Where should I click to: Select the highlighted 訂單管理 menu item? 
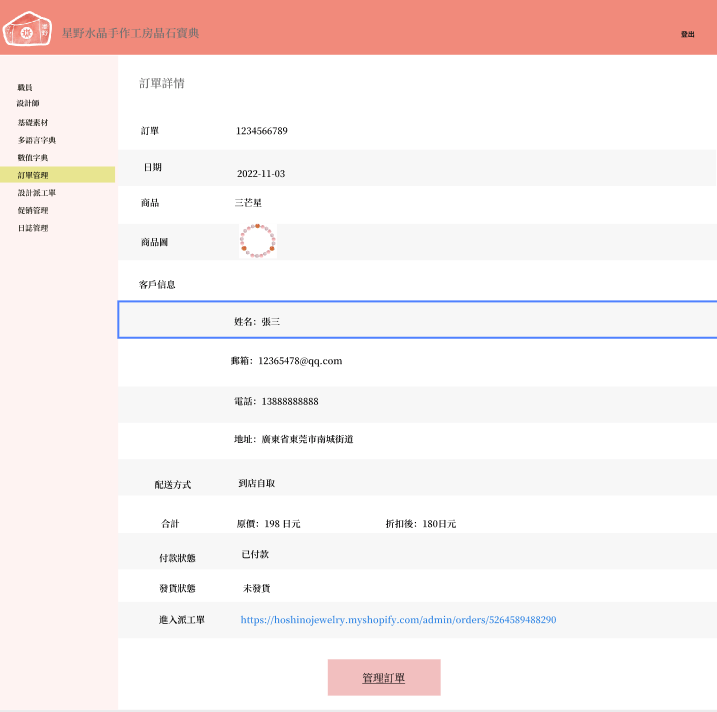(x=33, y=175)
